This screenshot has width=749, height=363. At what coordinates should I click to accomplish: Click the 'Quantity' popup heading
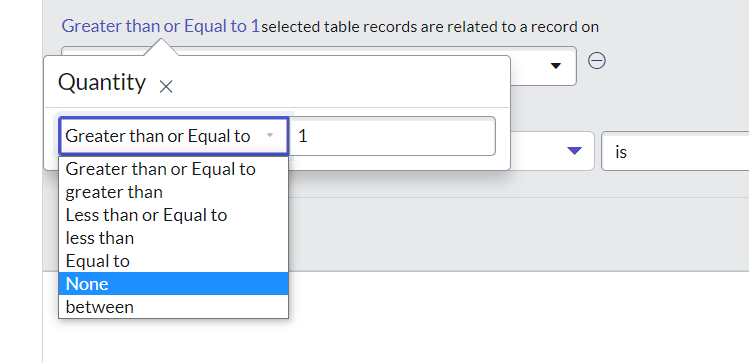[102, 82]
